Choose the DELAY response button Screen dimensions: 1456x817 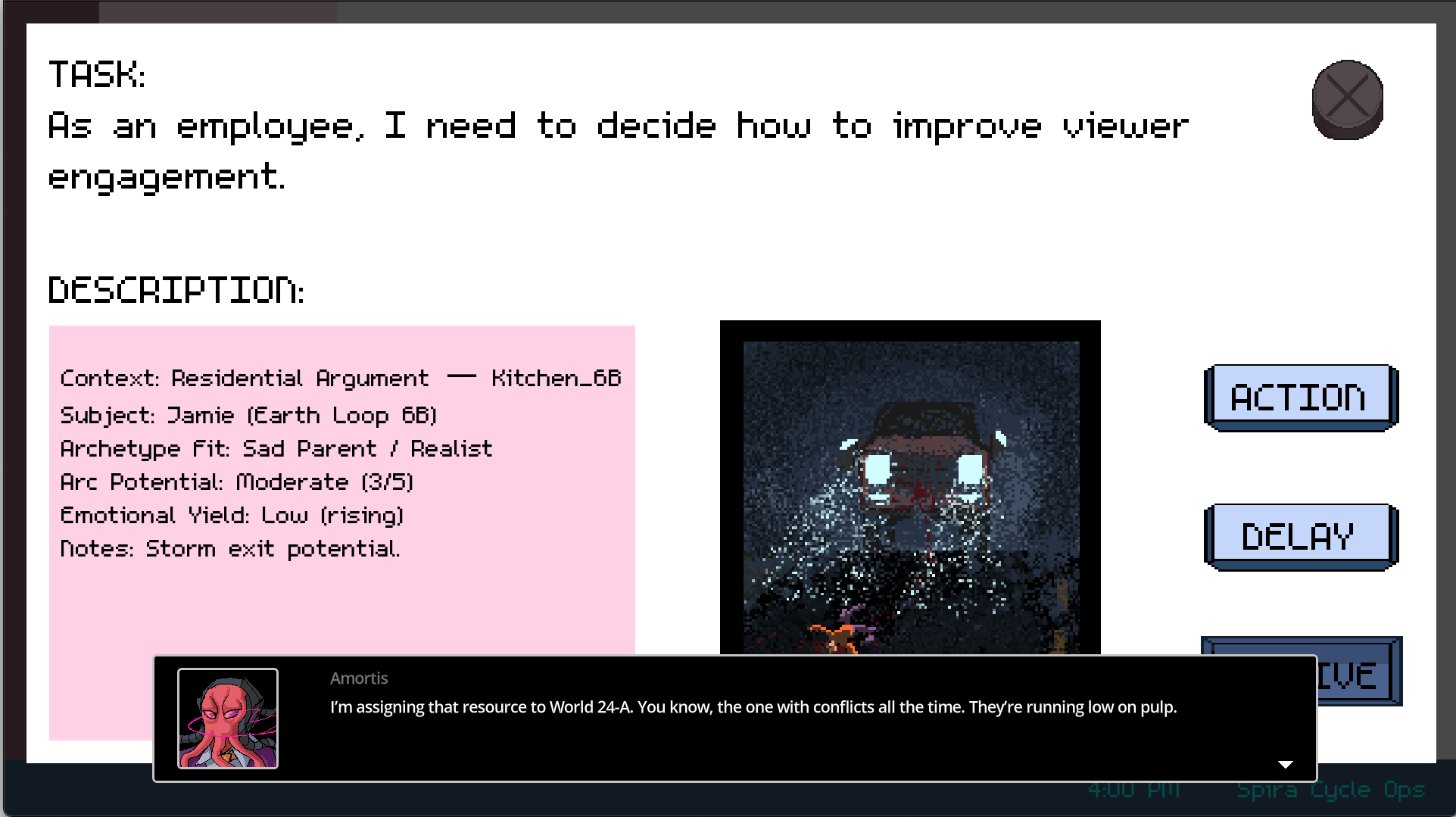[1300, 537]
